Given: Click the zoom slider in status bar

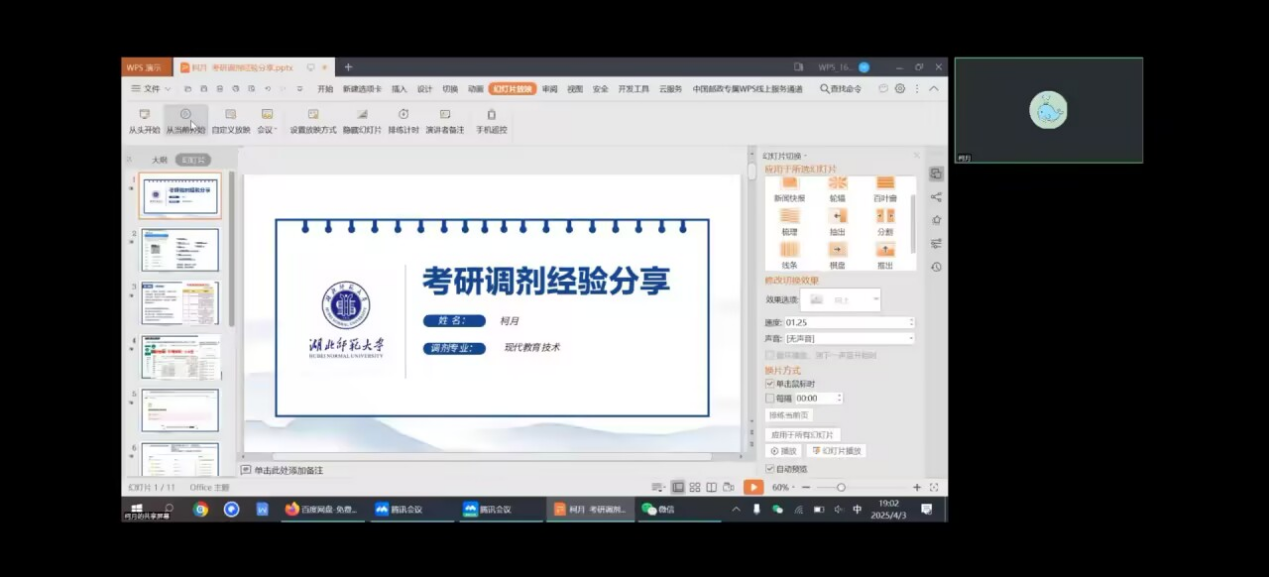Looking at the screenshot, I should [841, 487].
